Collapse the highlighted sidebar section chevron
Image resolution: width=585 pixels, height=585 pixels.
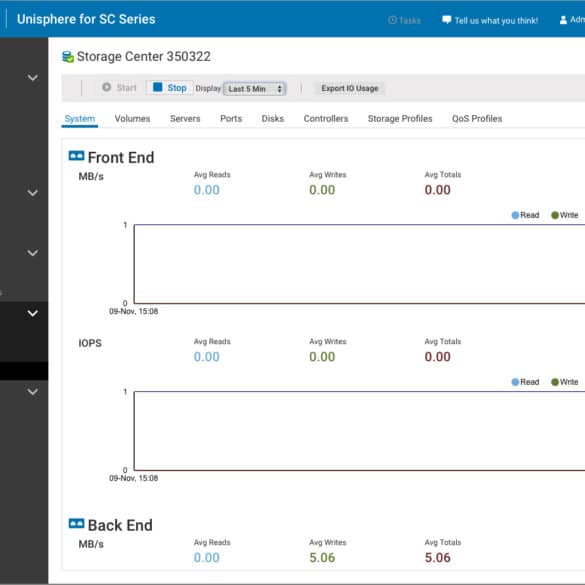[x=33, y=313]
